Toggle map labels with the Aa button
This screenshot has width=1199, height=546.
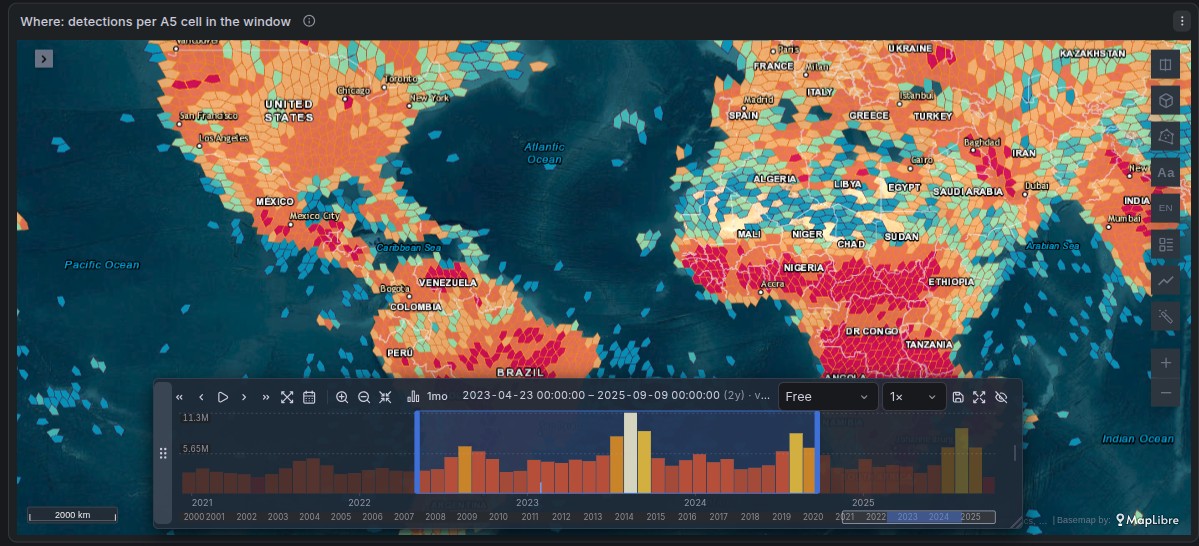pyautogui.click(x=1165, y=173)
